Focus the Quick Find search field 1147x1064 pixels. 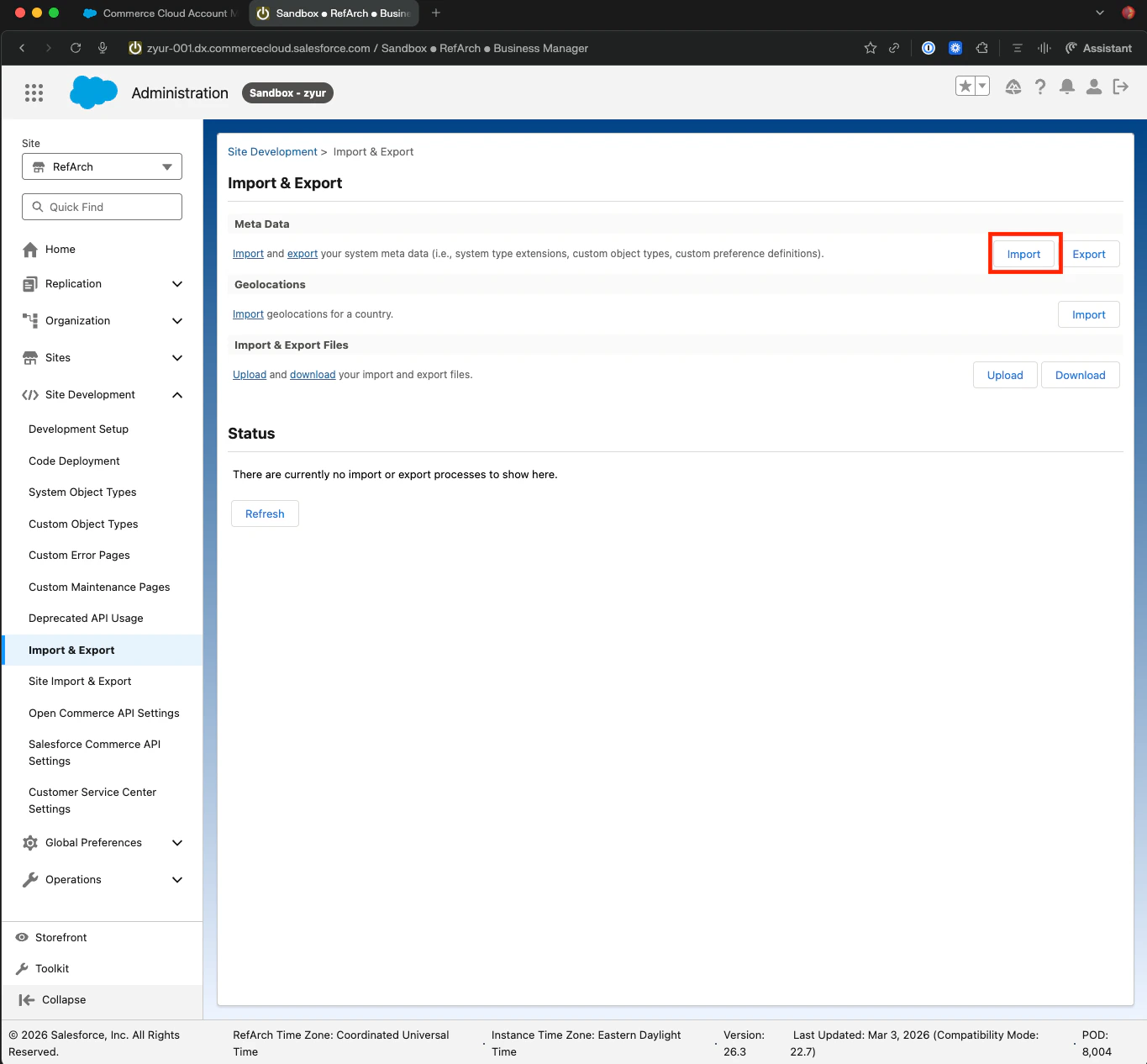[x=102, y=207]
